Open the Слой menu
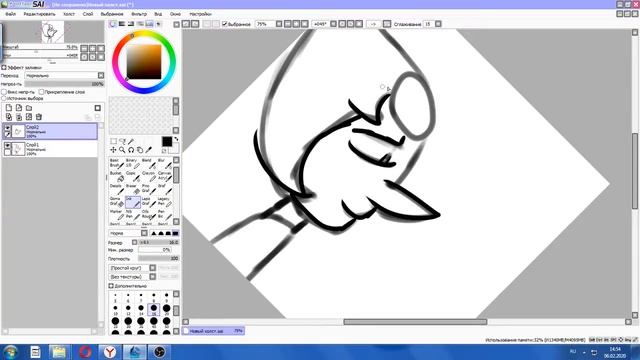Image resolution: width=640 pixels, height=360 pixels. [88, 14]
